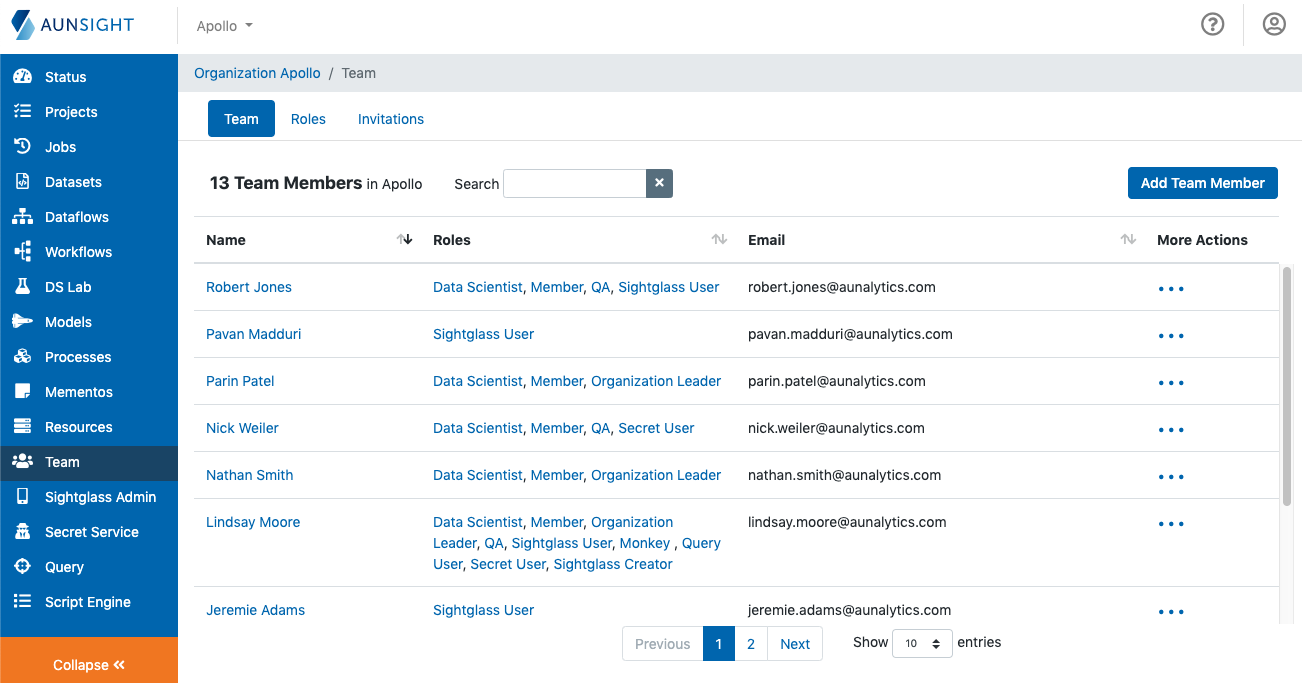Viewport: 1302px width, 683px height.
Task: Click the Add Team Member button
Action: click(1202, 183)
